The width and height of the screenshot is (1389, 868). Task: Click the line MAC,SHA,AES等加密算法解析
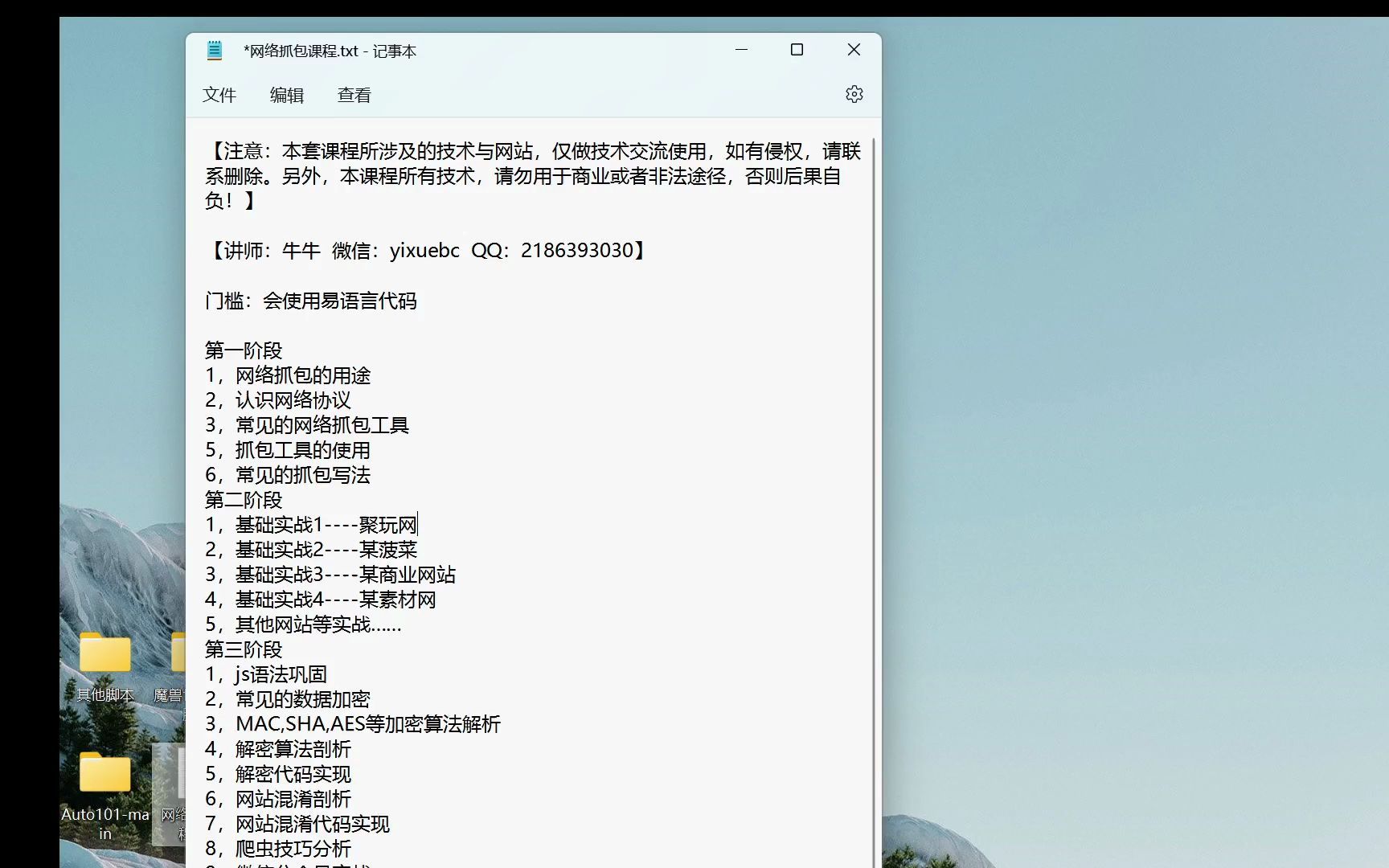pos(353,724)
